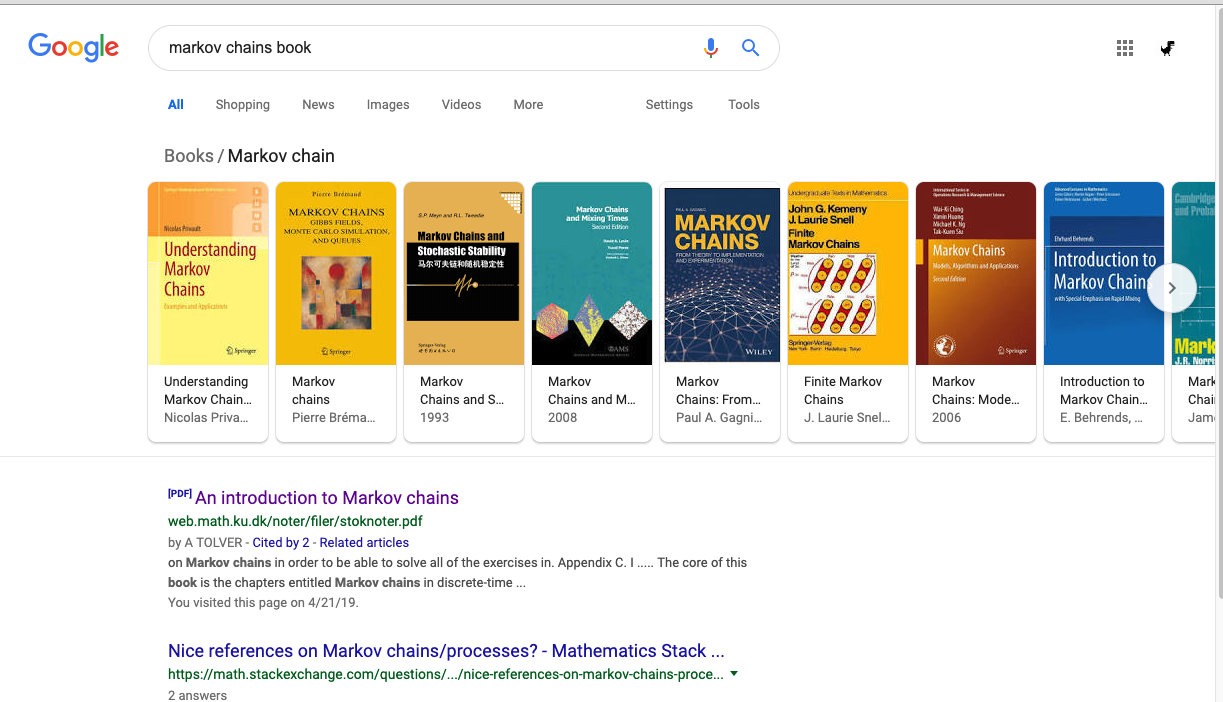Open Pierre Brémaud Markov Chains cover
This screenshot has width=1223, height=702.
(x=336, y=273)
